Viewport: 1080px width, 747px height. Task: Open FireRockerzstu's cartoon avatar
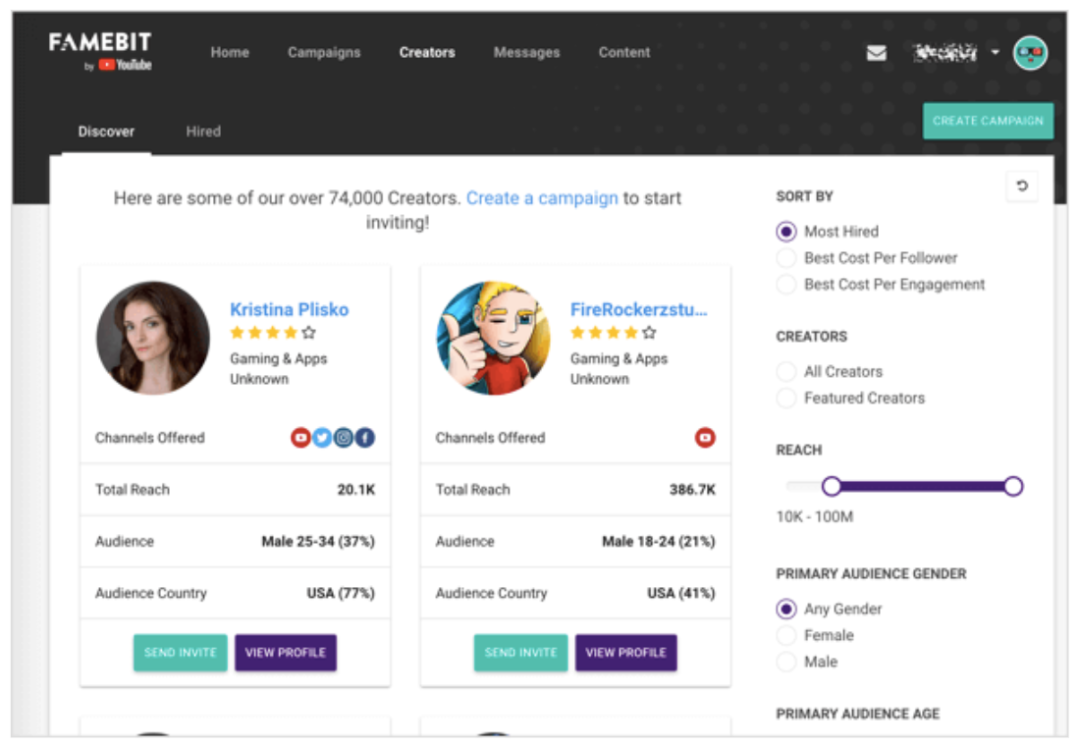point(493,337)
